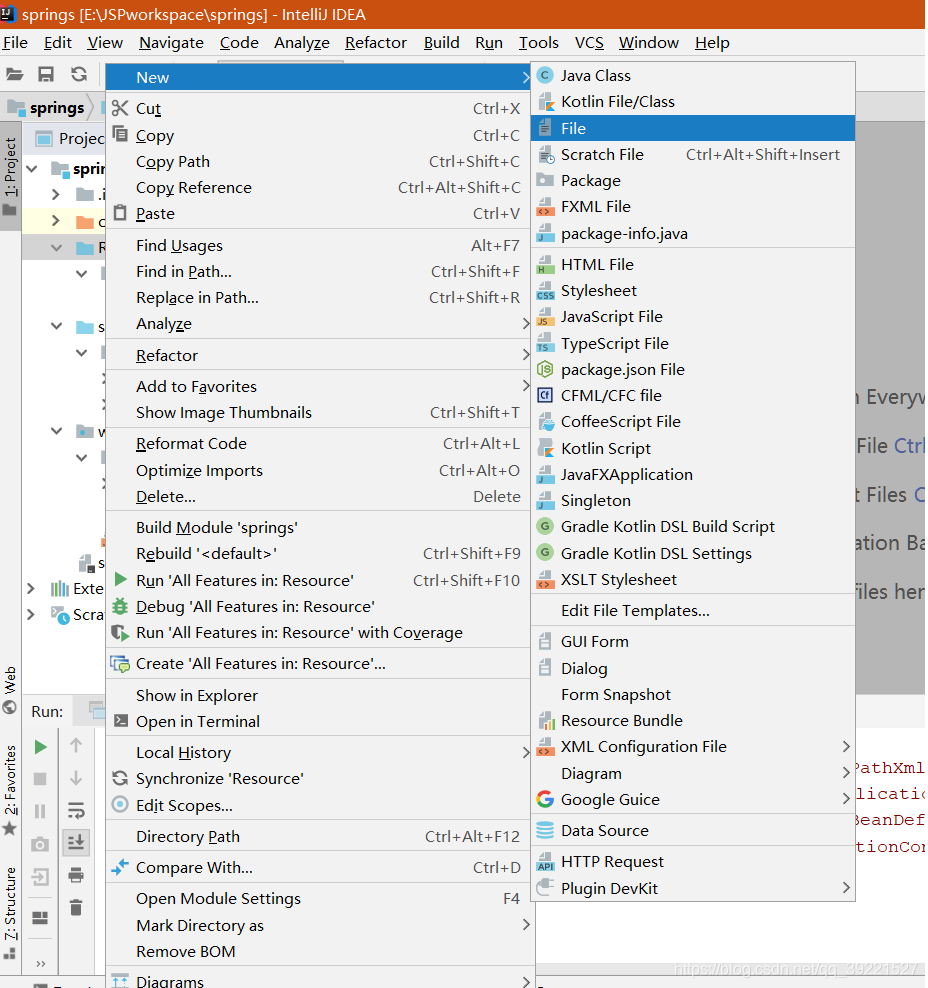This screenshot has width=928, height=988.
Task: Toggle scroll to end icon
Action: (76, 842)
